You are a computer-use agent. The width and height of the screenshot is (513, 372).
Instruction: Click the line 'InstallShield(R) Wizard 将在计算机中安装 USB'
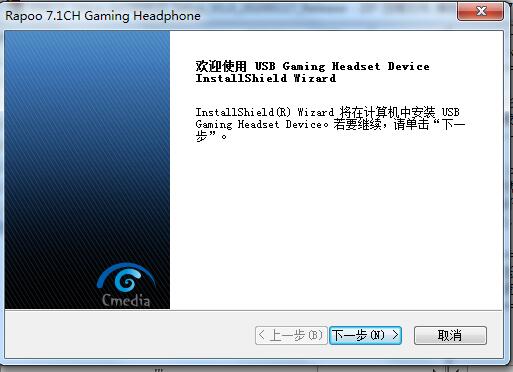click(x=327, y=112)
